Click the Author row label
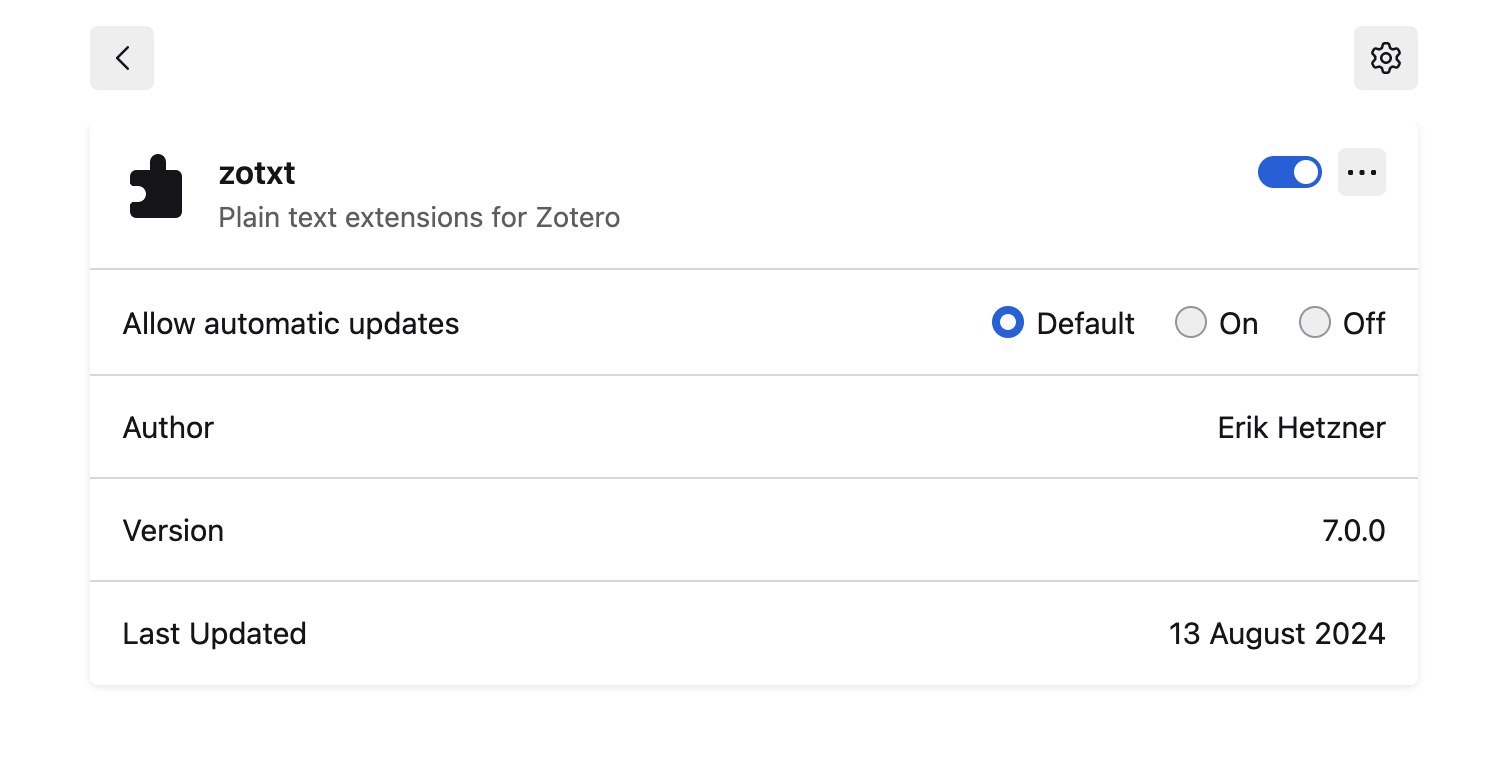The image size is (1502, 780). 168,428
